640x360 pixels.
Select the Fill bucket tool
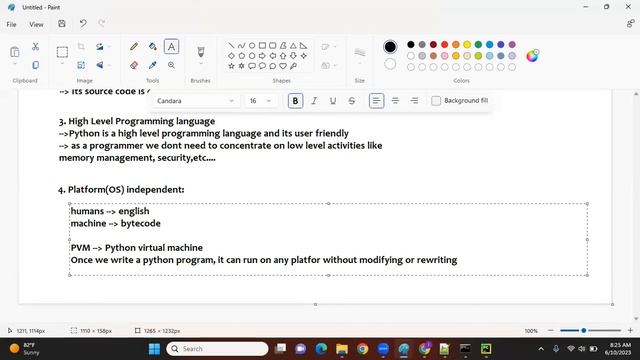tap(153, 47)
